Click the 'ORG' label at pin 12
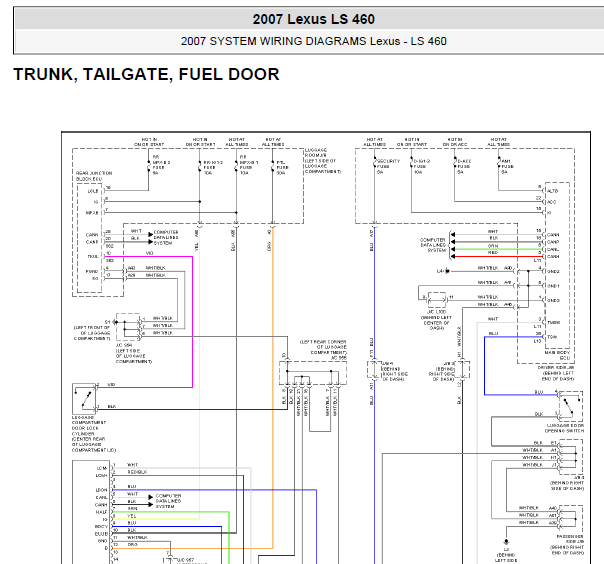 132,545
